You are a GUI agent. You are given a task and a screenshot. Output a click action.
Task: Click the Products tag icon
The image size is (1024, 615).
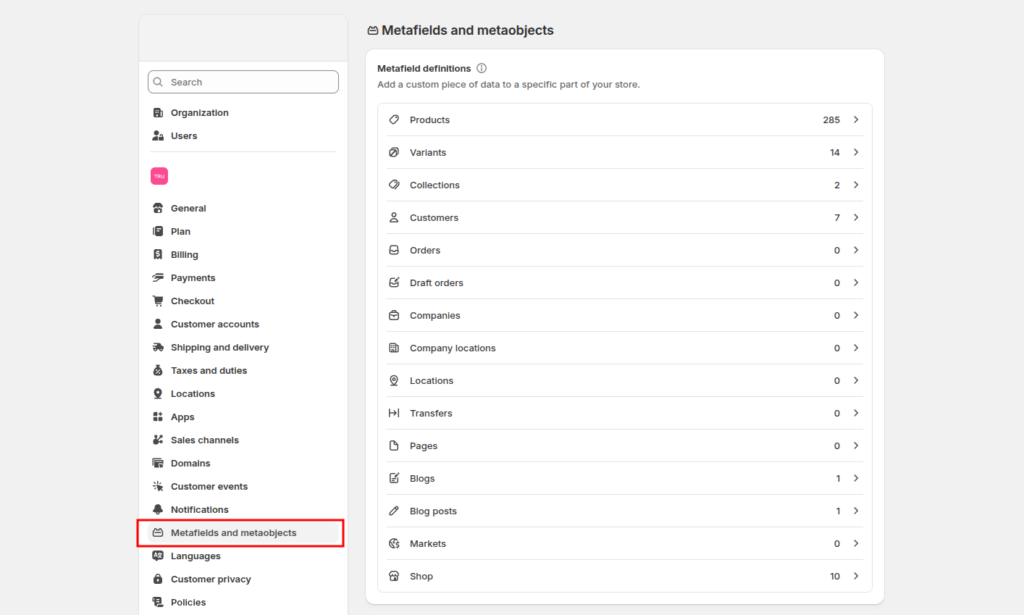394,119
